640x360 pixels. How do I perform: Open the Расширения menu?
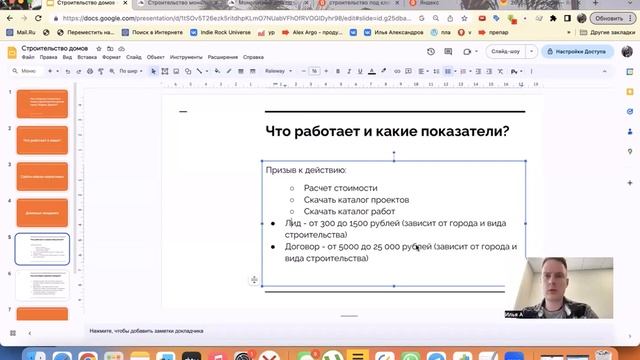click(x=222, y=58)
